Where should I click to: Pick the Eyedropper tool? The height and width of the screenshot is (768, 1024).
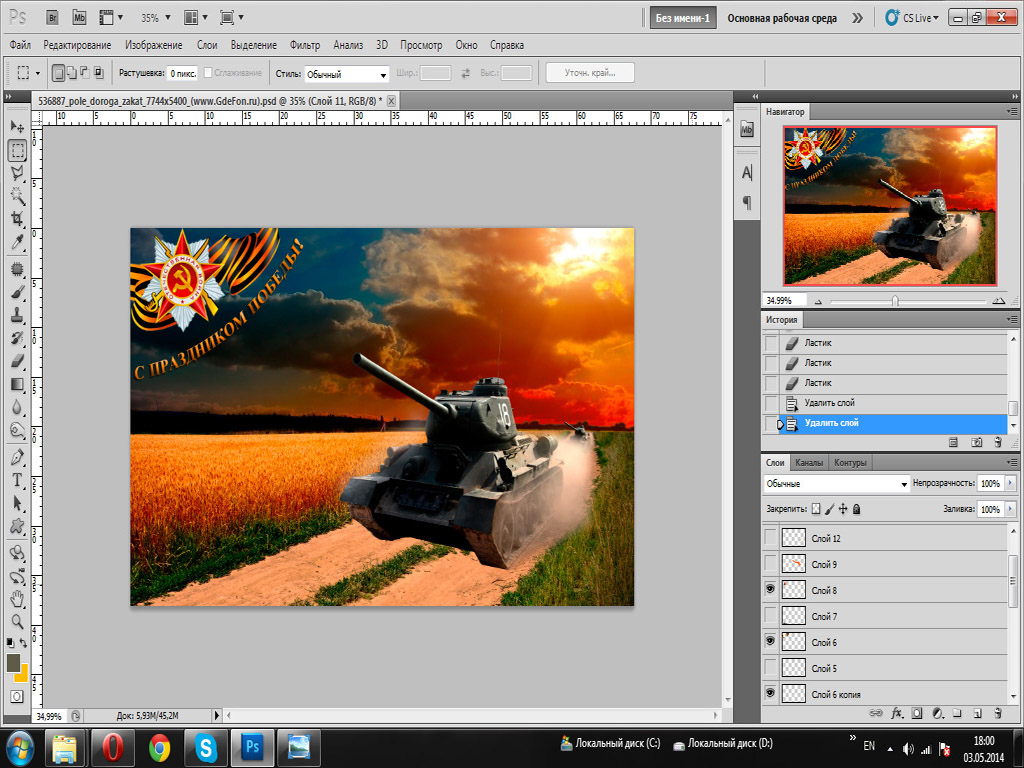point(17,243)
